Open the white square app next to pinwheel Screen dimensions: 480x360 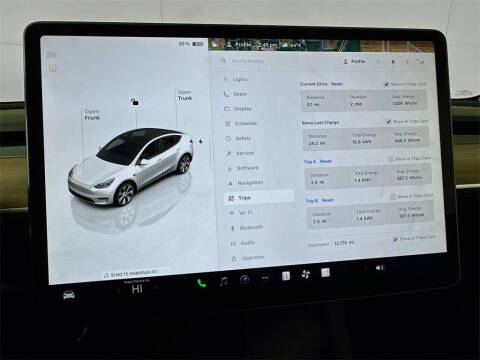tap(325, 273)
